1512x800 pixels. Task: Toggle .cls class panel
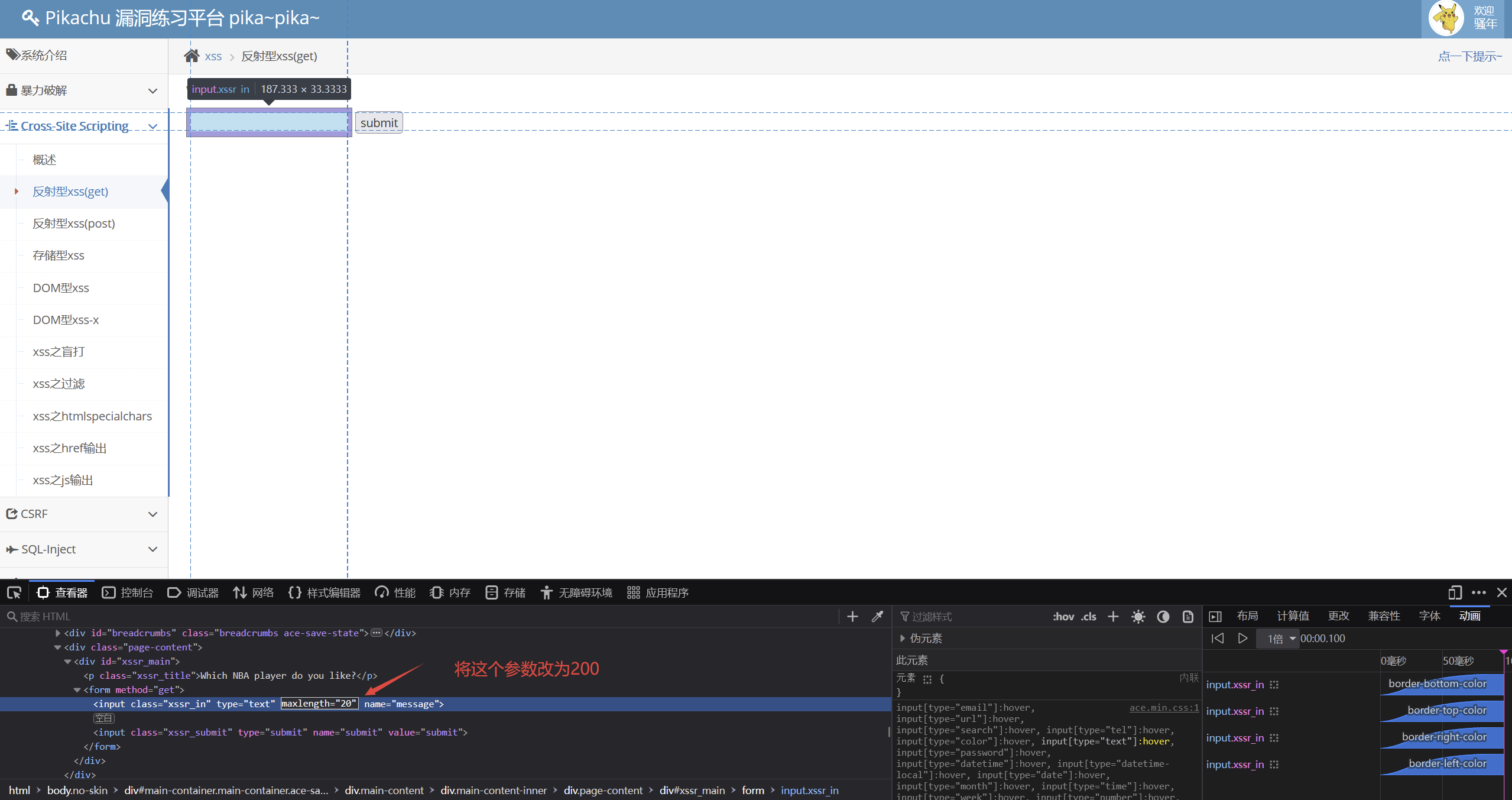(x=1089, y=617)
